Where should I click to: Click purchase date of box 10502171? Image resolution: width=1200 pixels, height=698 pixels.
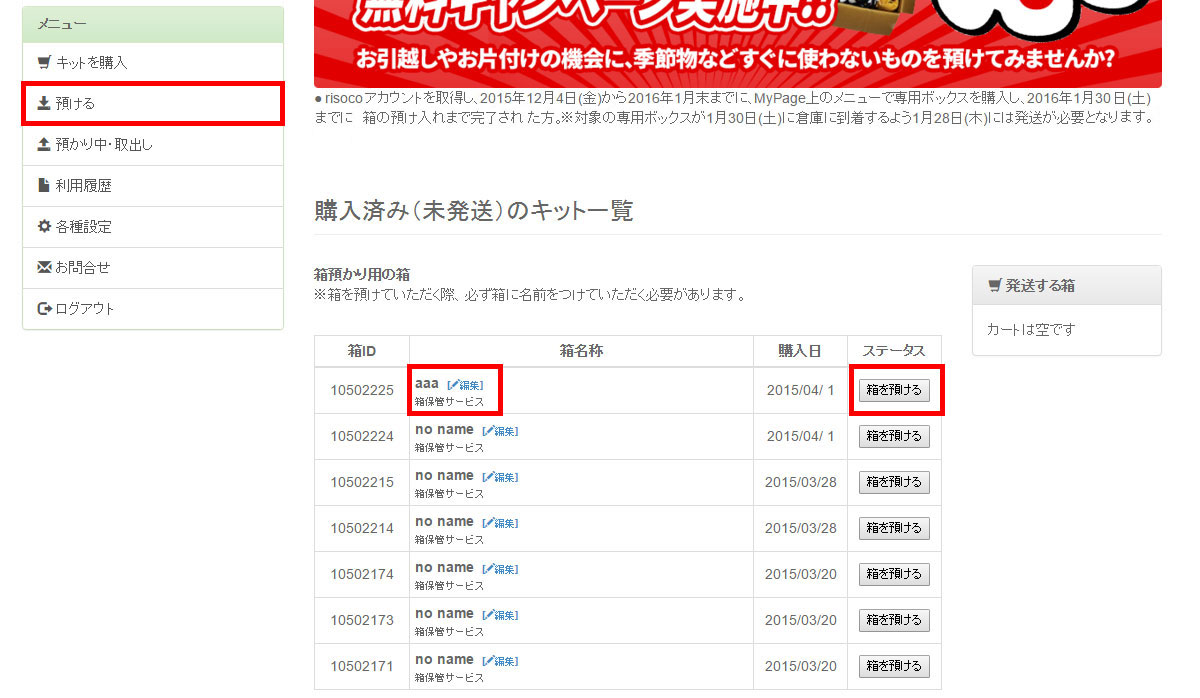pos(801,666)
